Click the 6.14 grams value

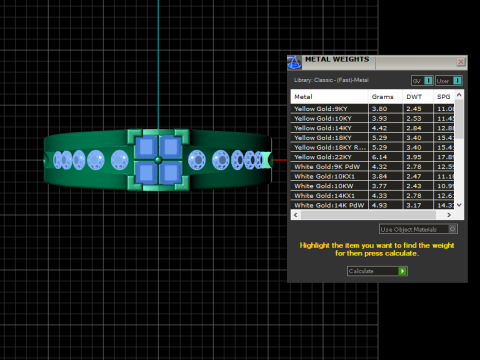[x=379, y=157]
